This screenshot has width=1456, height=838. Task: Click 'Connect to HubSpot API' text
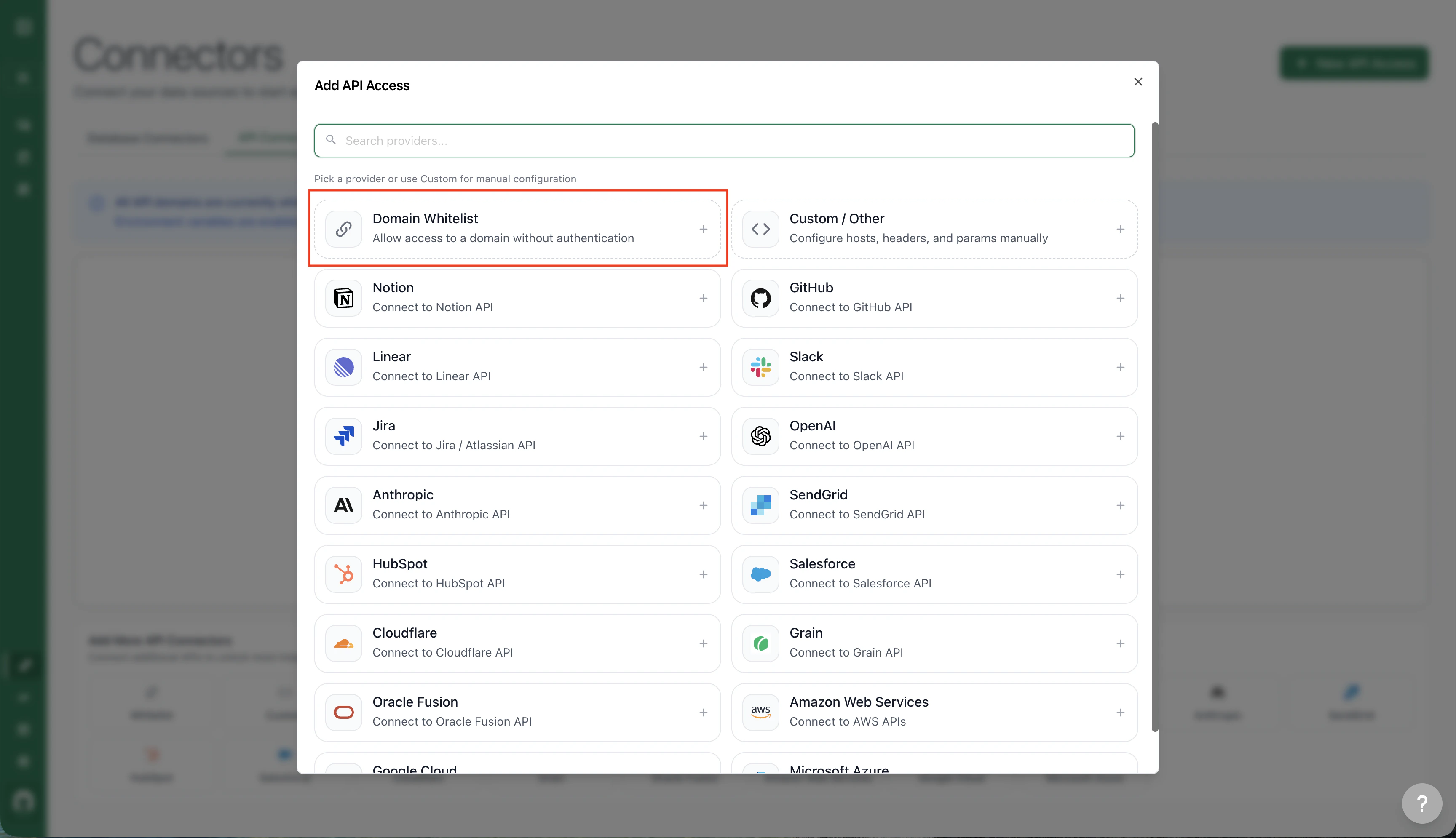[x=439, y=584]
